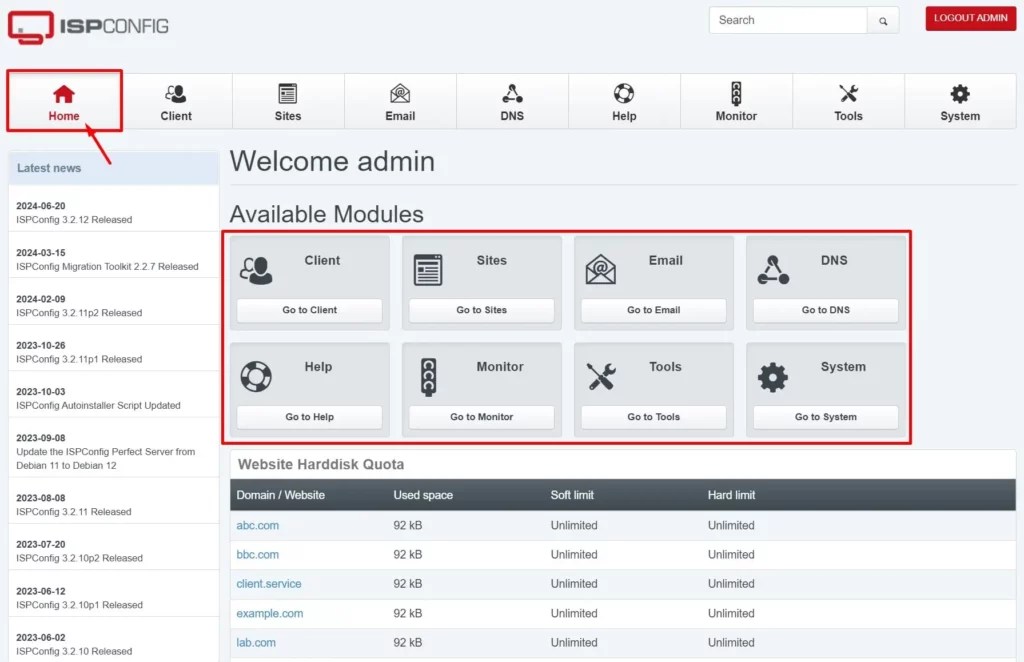This screenshot has height=662, width=1024.
Task: Click the Go to Email button
Action: pos(654,310)
